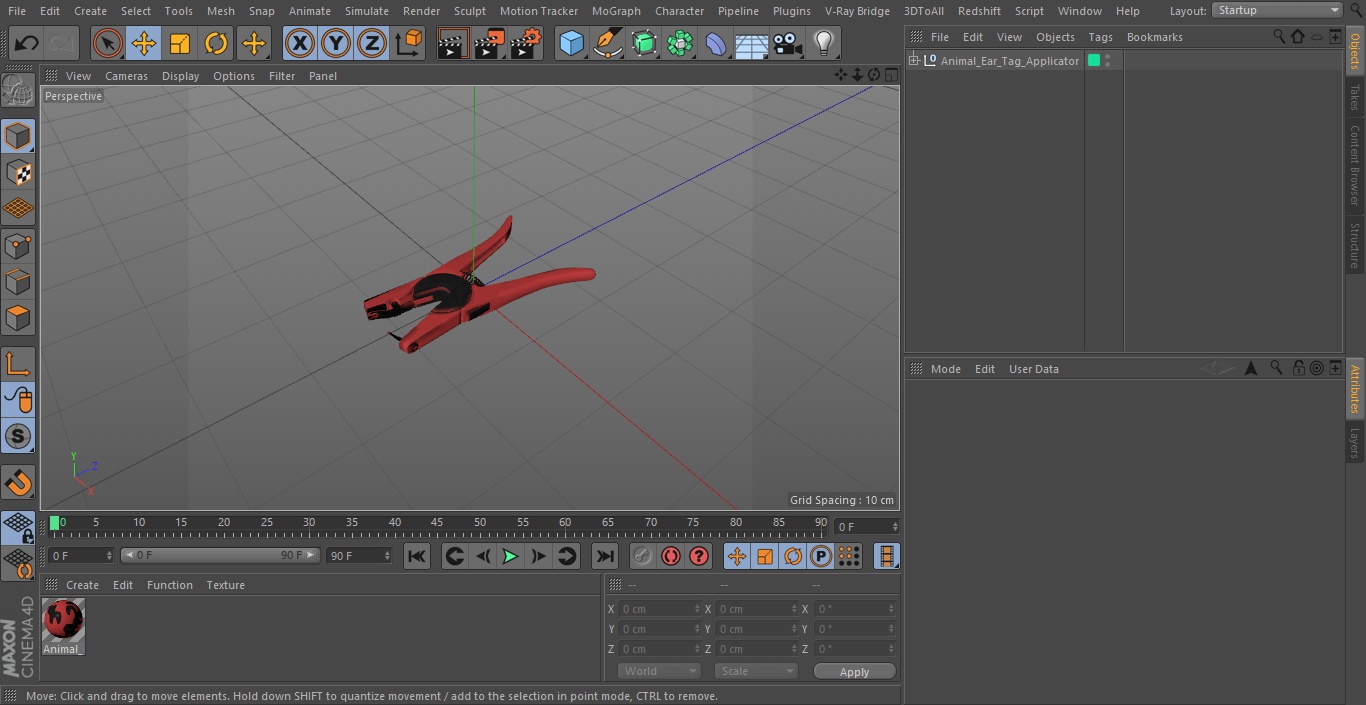
Task: Toggle Position keyframe recording
Action: (737, 557)
